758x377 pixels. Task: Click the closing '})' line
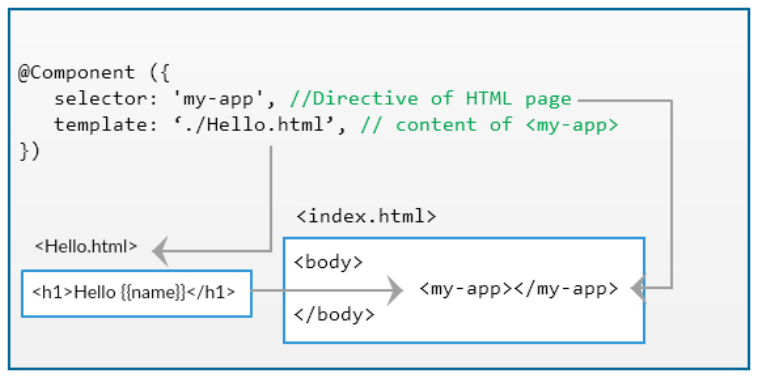[x=29, y=151]
